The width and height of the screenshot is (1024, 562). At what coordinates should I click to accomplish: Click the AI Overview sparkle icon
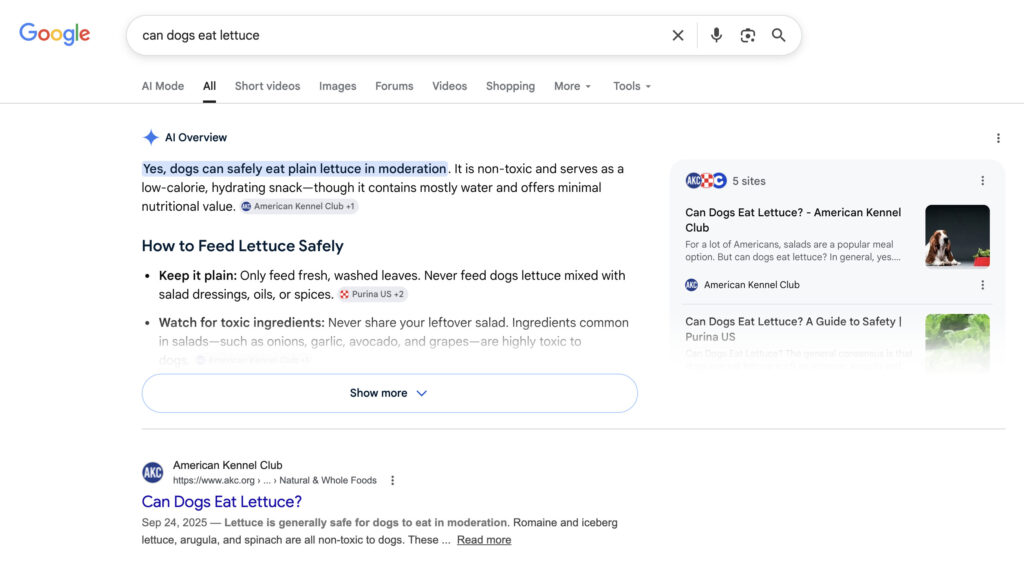tap(151, 138)
